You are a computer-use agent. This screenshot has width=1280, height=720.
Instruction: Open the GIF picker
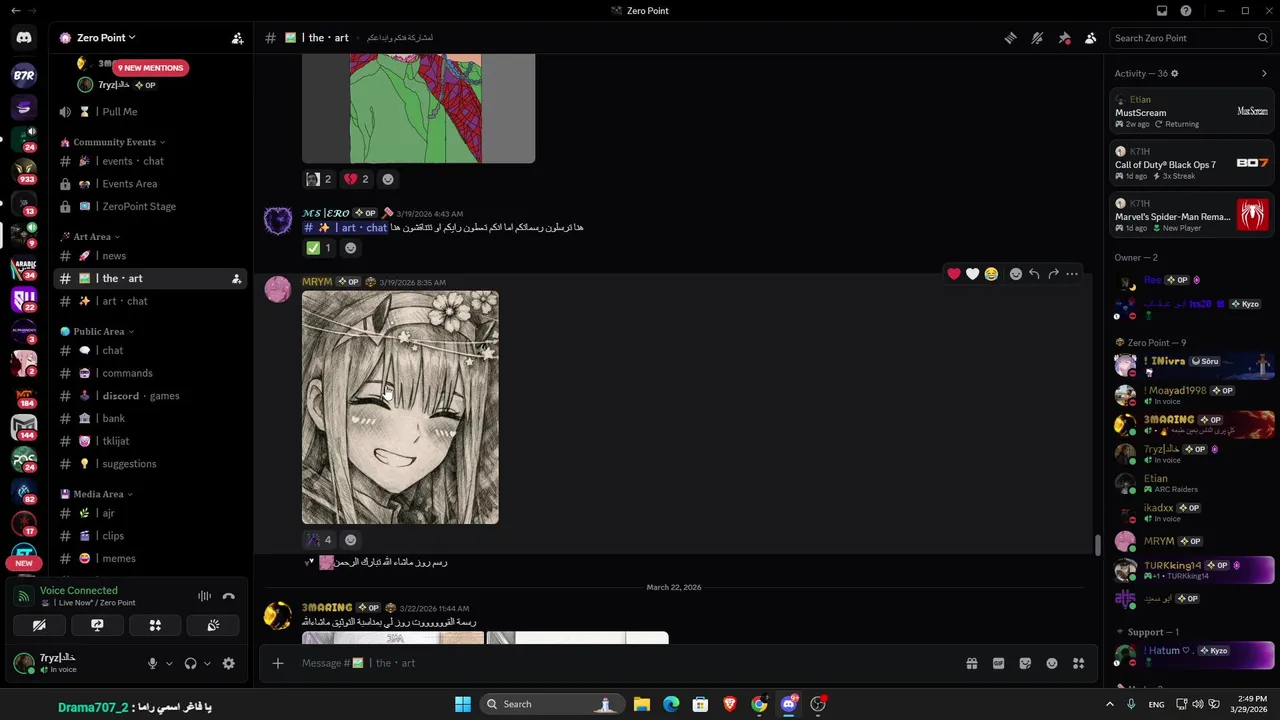(998, 663)
